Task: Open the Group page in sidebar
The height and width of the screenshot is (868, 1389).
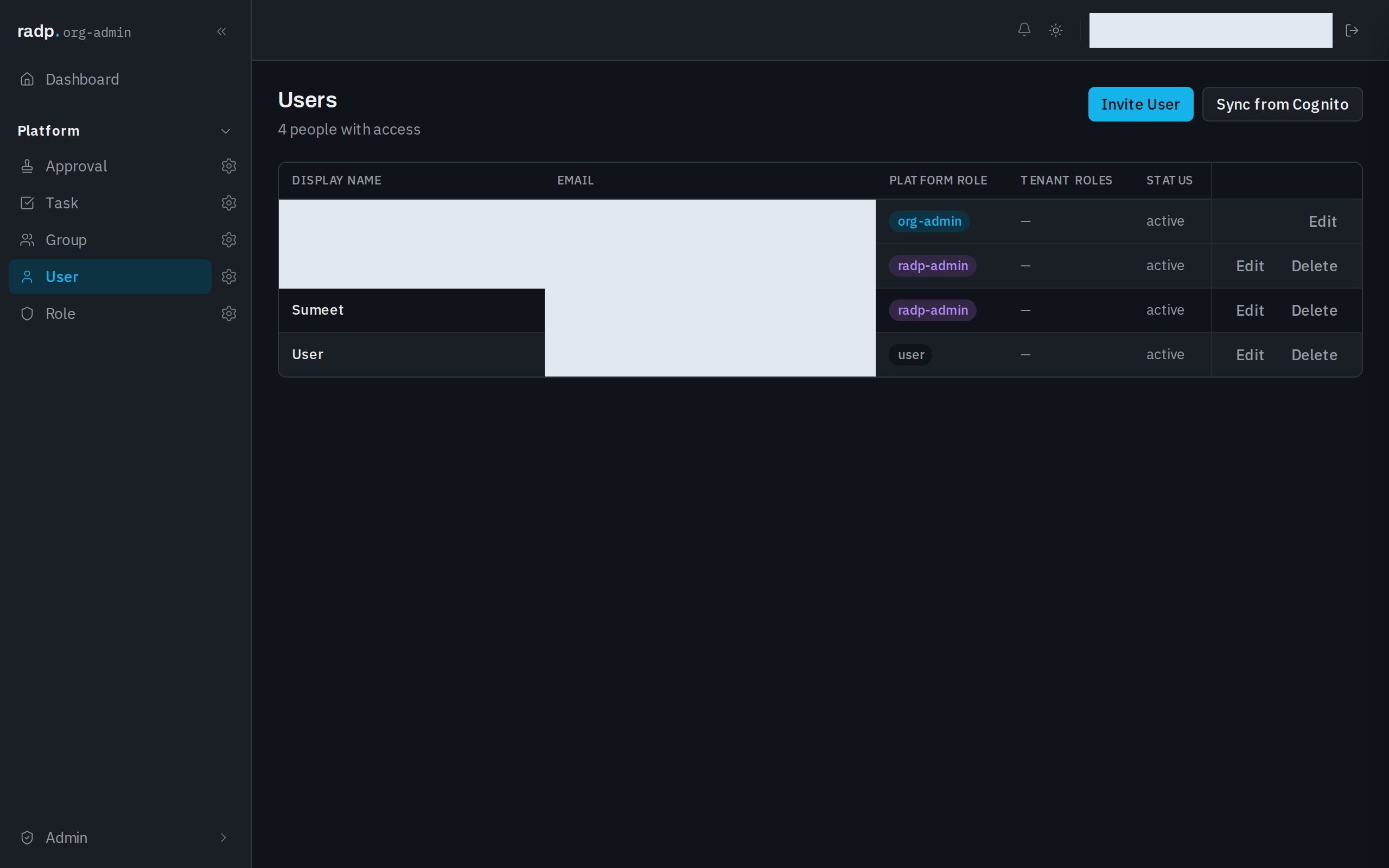Action: click(x=110, y=240)
